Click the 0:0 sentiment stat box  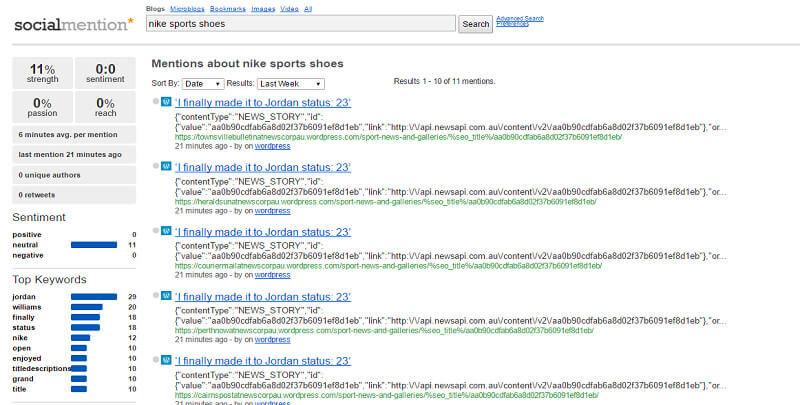tap(105, 73)
